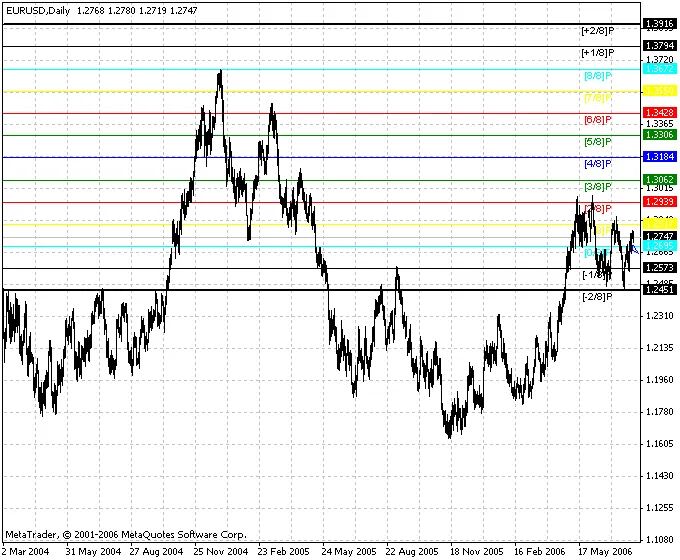Click the current price 1.2747 tag
Screen dimensions: 680x560
[x=659, y=235]
